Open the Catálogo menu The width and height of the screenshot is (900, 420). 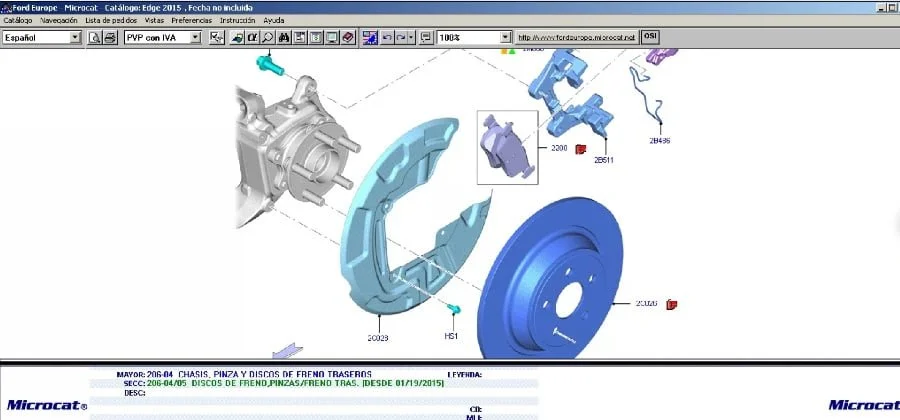tap(18, 20)
